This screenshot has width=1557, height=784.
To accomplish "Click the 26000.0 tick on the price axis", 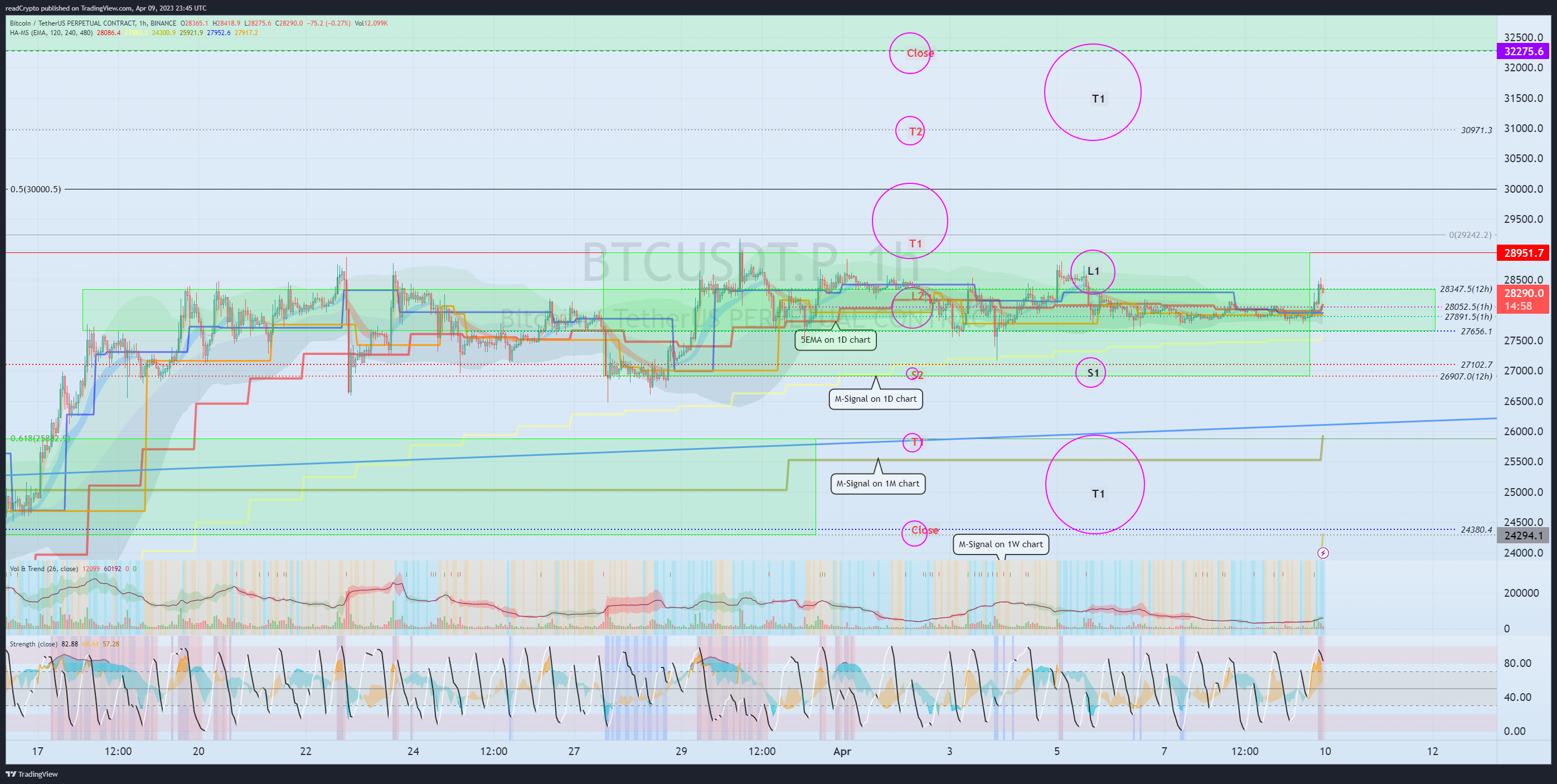I will point(1523,431).
